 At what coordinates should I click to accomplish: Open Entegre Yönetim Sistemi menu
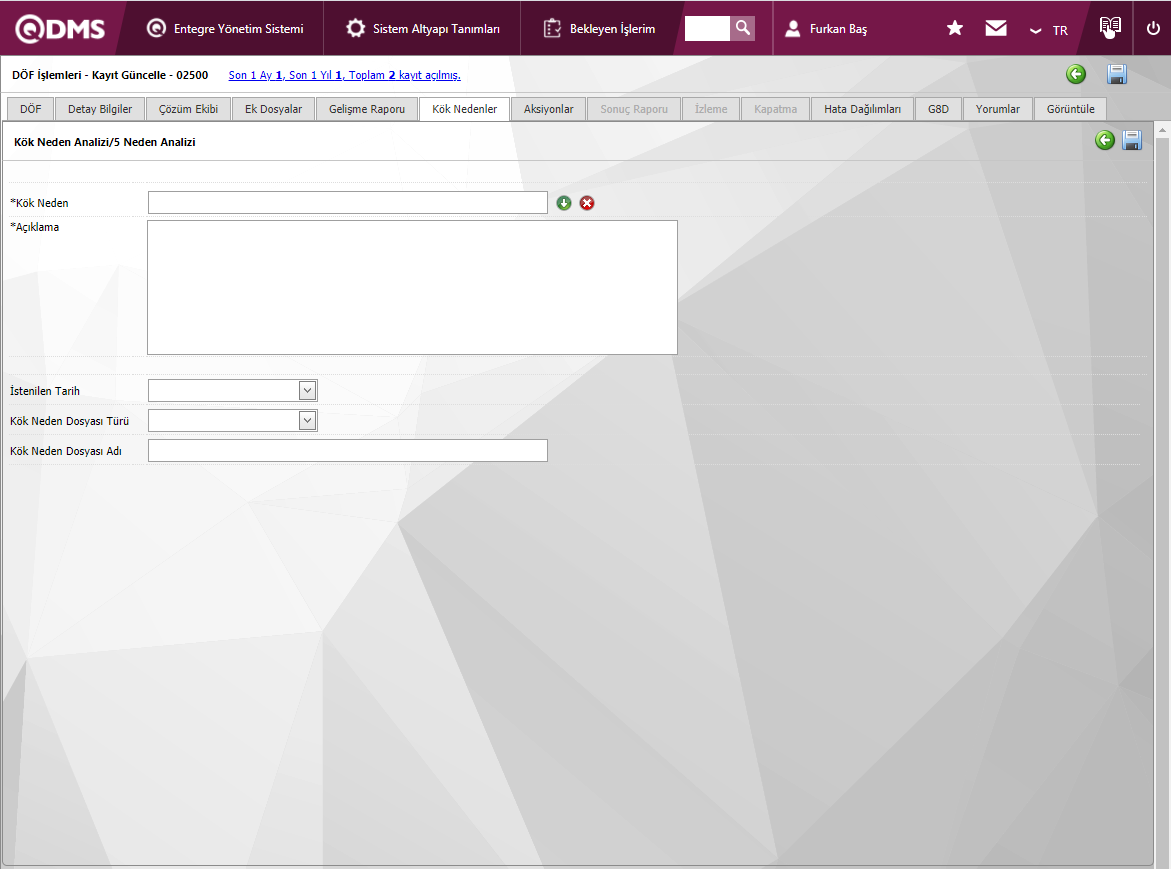pos(225,28)
